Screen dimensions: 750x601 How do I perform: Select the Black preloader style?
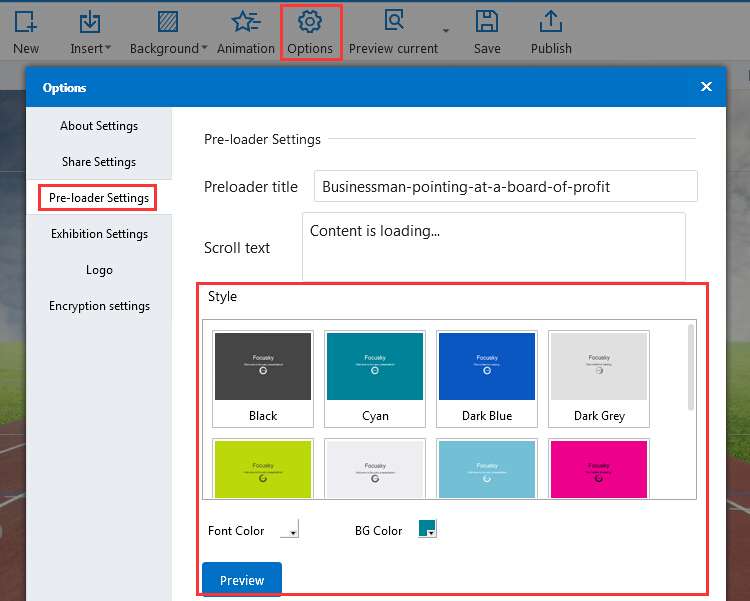tap(263, 378)
